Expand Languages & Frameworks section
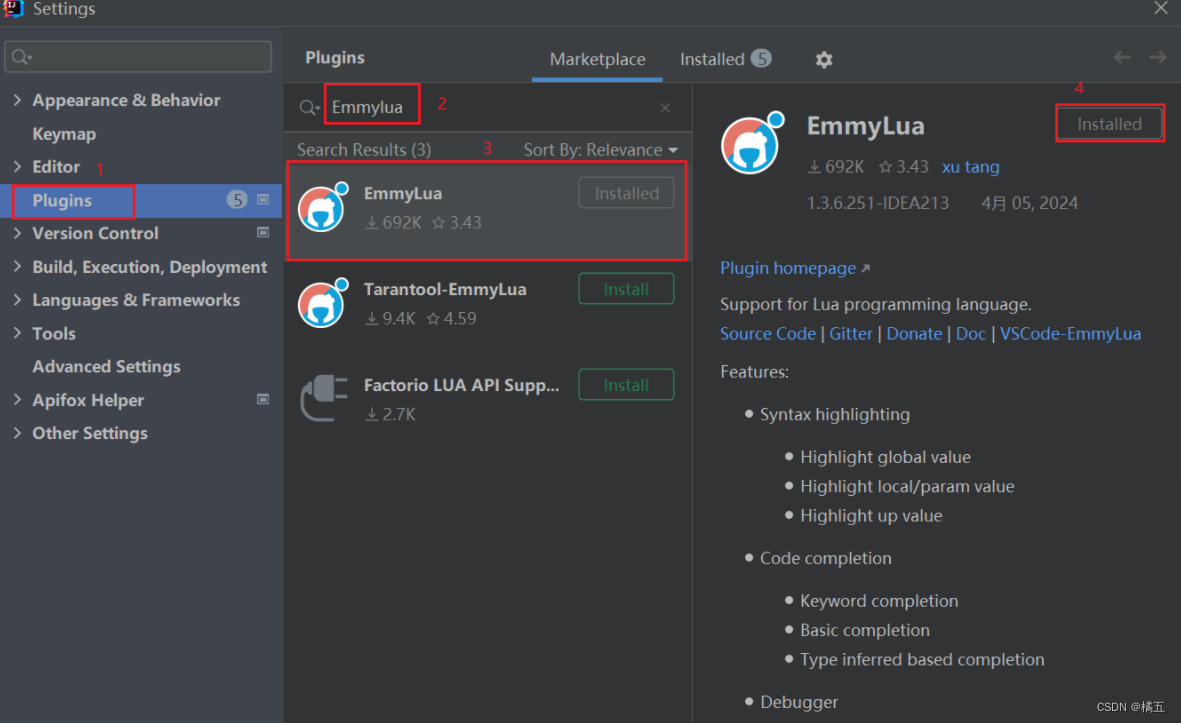The width and height of the screenshot is (1181, 723). tap(17, 299)
